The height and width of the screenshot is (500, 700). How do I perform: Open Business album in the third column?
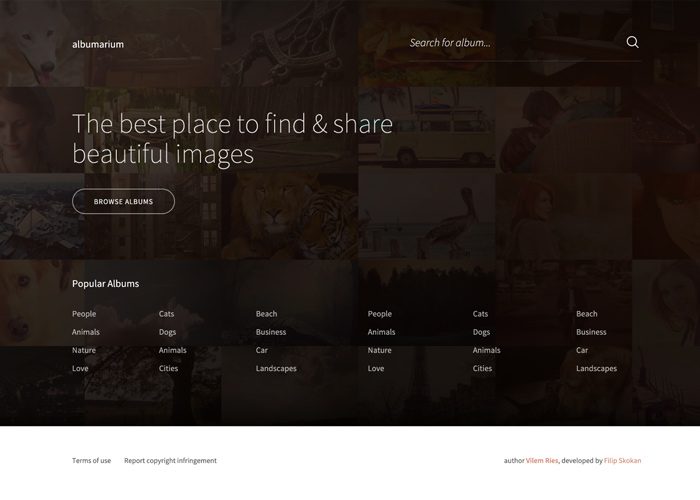coord(271,332)
